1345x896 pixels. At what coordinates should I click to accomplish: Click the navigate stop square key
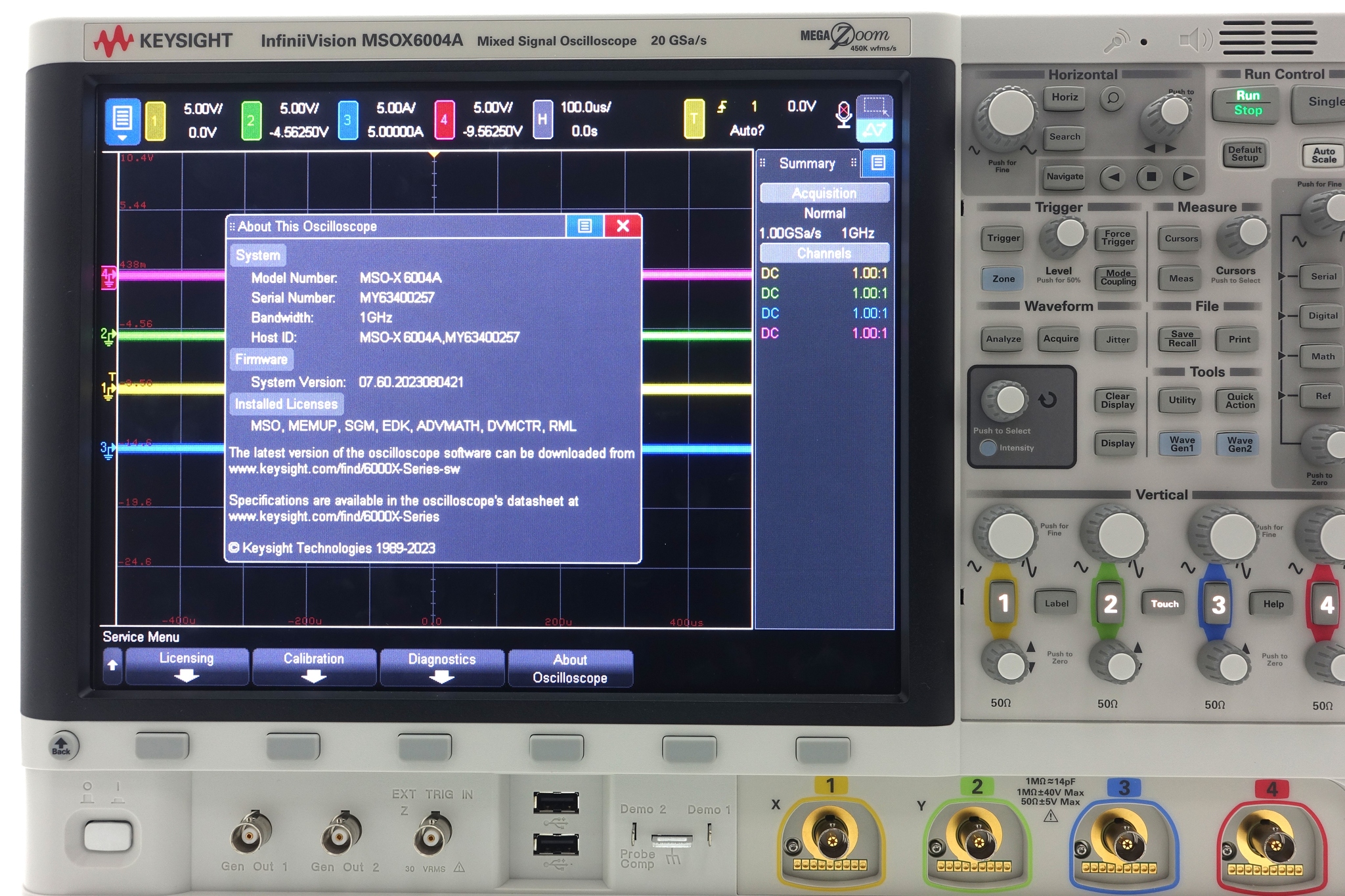[x=1151, y=177]
